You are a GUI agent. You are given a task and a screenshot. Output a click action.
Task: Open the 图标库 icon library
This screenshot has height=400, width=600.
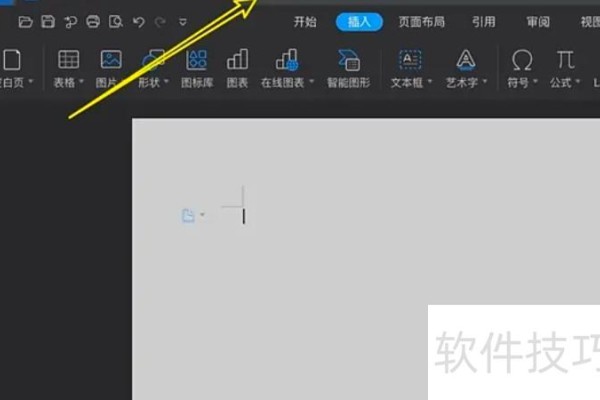(196, 60)
